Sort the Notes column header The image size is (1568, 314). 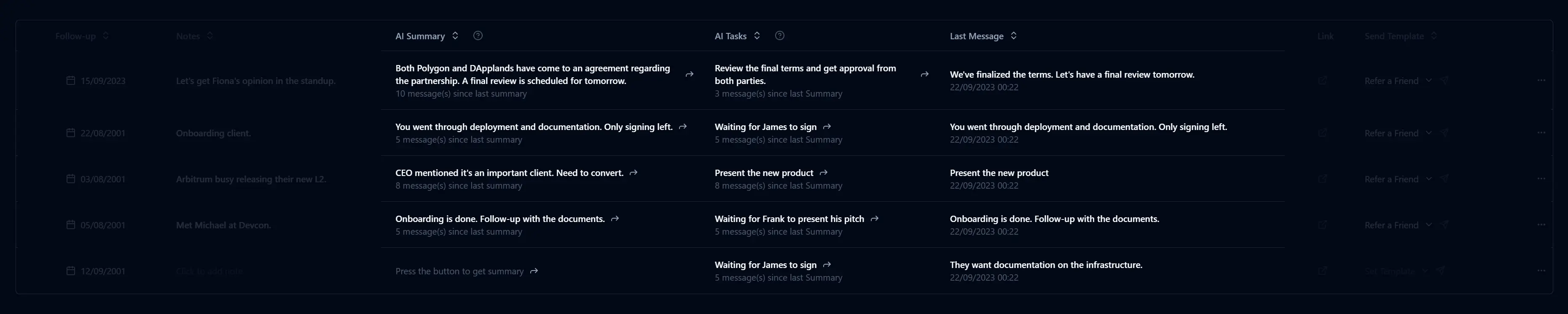(209, 35)
